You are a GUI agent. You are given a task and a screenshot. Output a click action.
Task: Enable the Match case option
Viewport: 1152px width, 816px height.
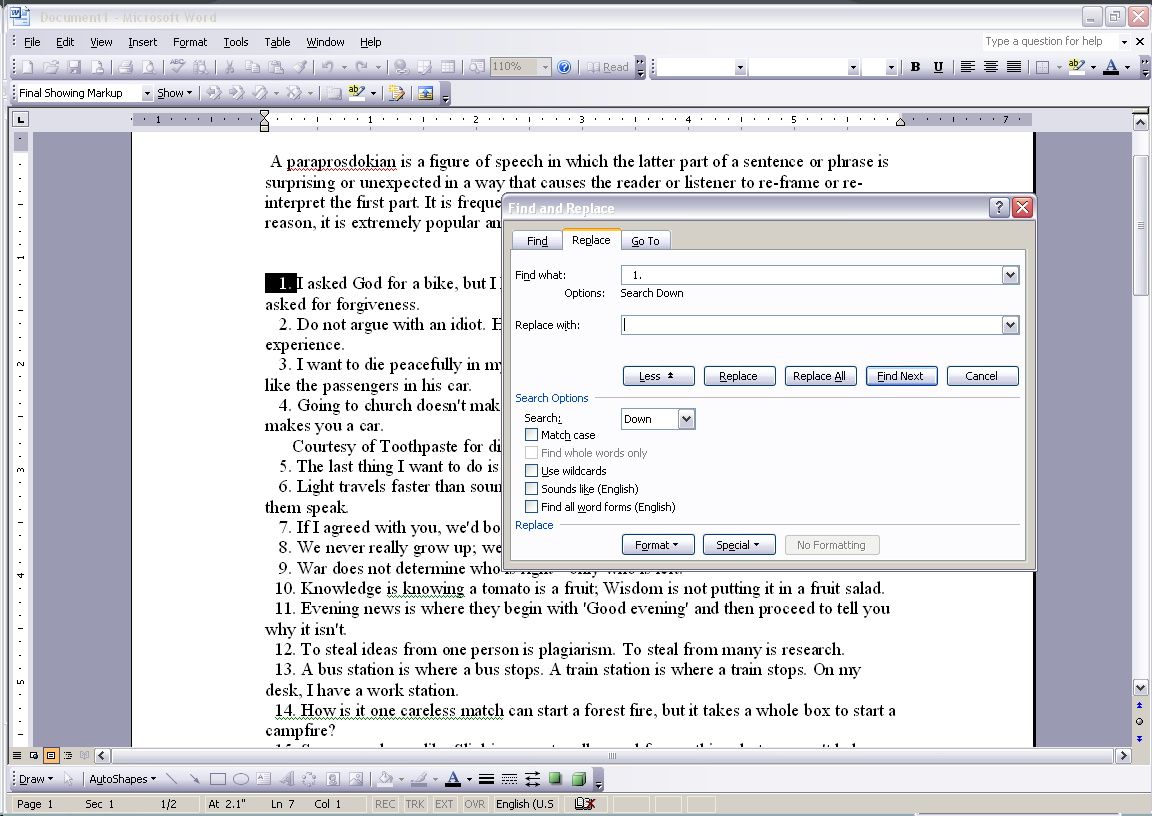pyautogui.click(x=531, y=434)
